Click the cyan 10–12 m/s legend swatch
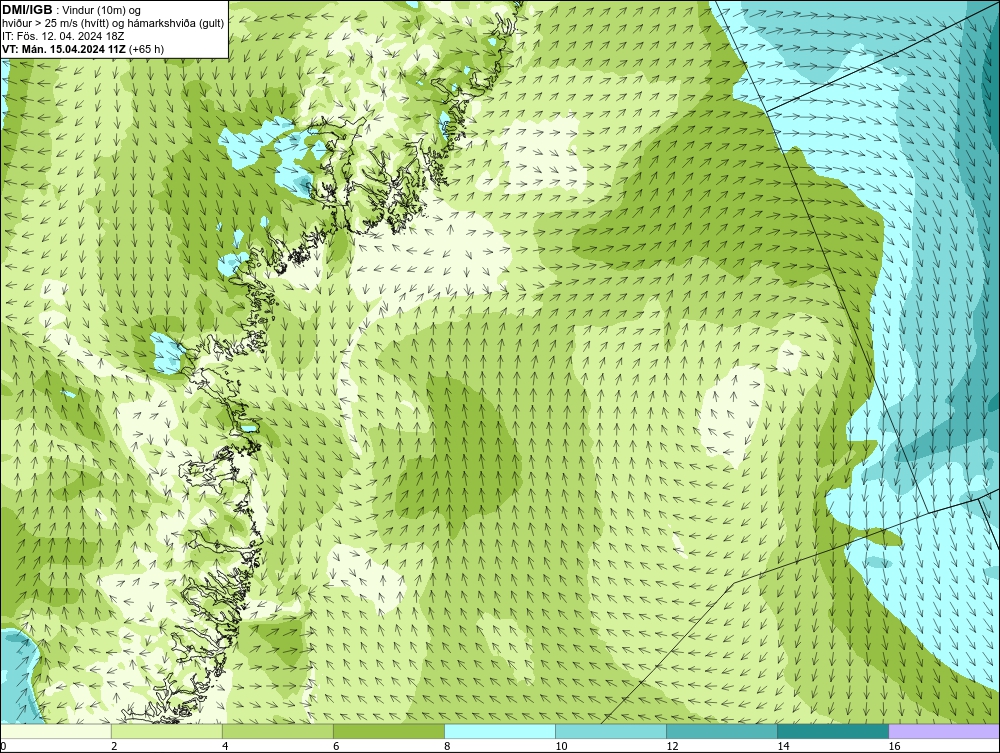Screen dimensions: 1000x753 [x=610, y=731]
